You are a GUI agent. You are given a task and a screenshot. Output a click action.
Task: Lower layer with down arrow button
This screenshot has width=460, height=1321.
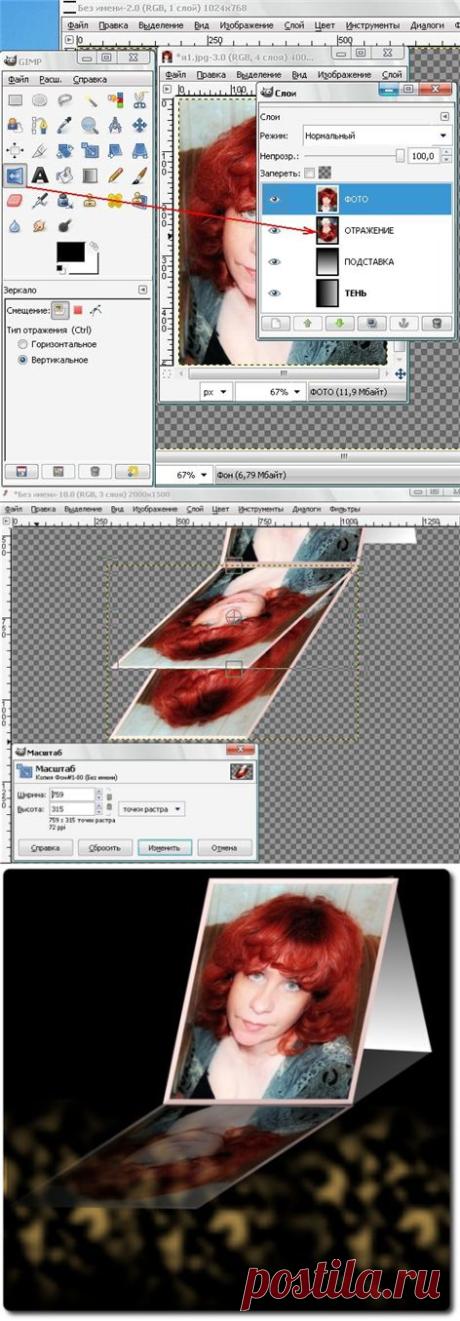coord(340,323)
